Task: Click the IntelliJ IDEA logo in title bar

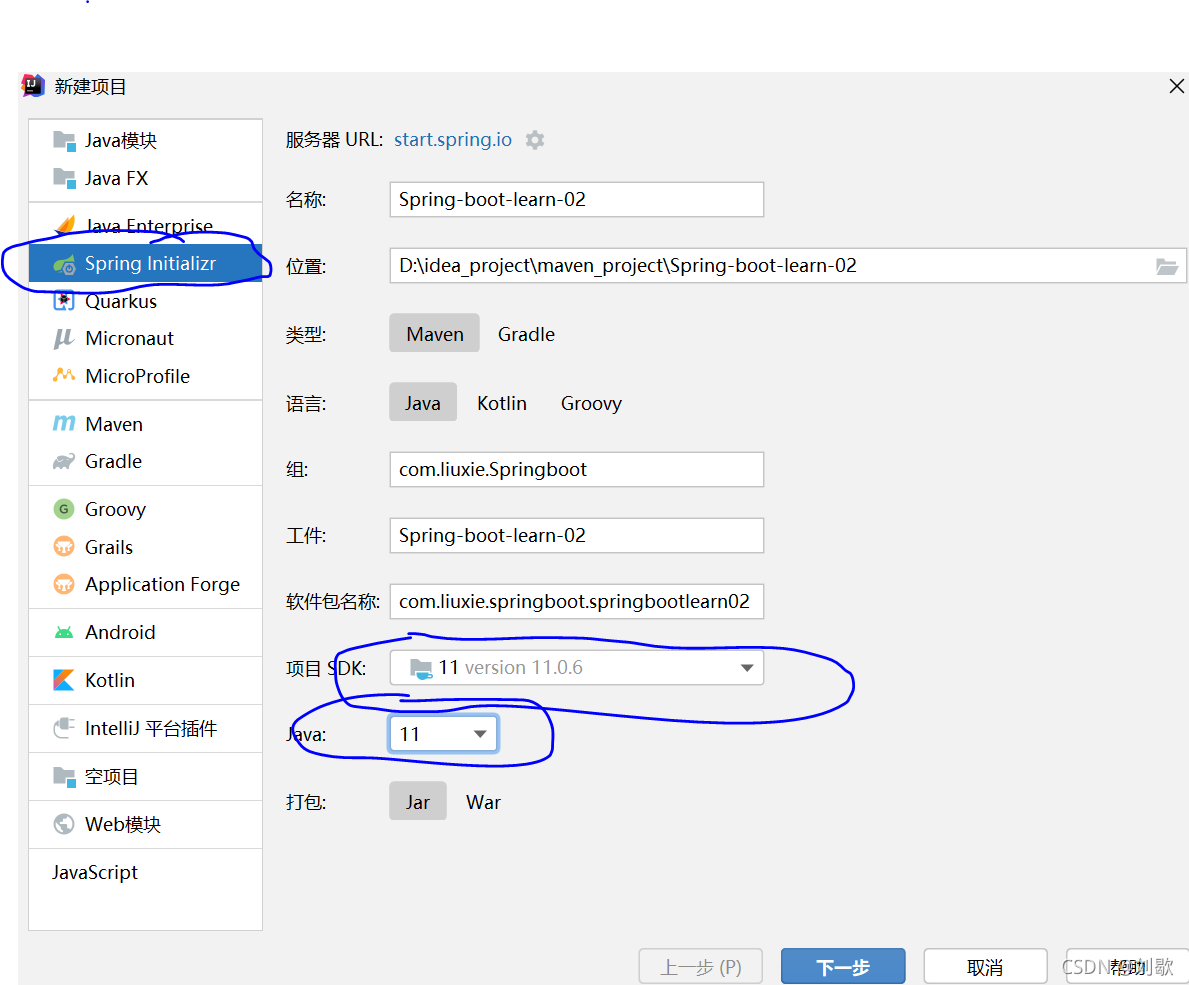Action: click(x=33, y=86)
